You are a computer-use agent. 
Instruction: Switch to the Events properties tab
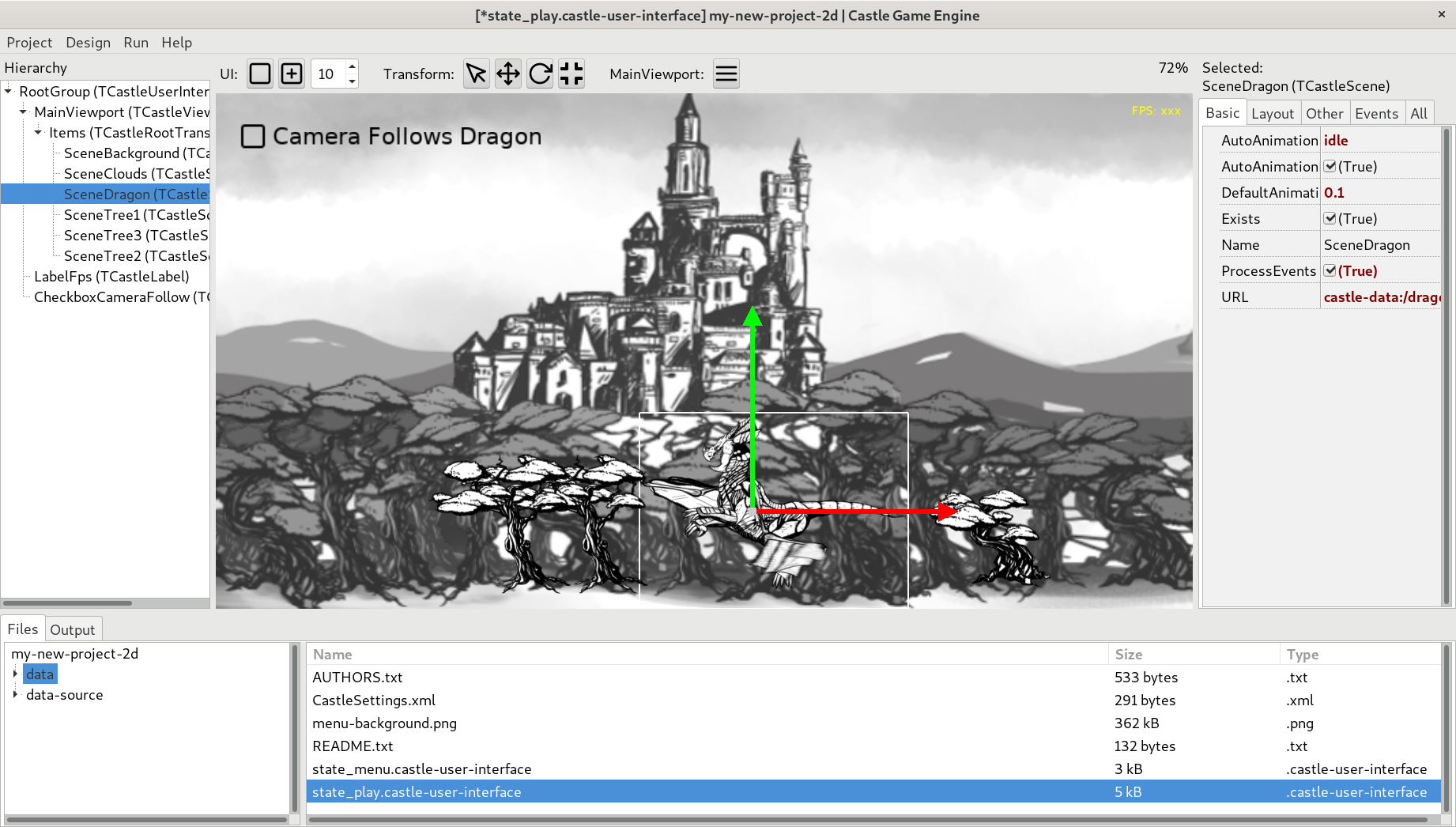1376,112
